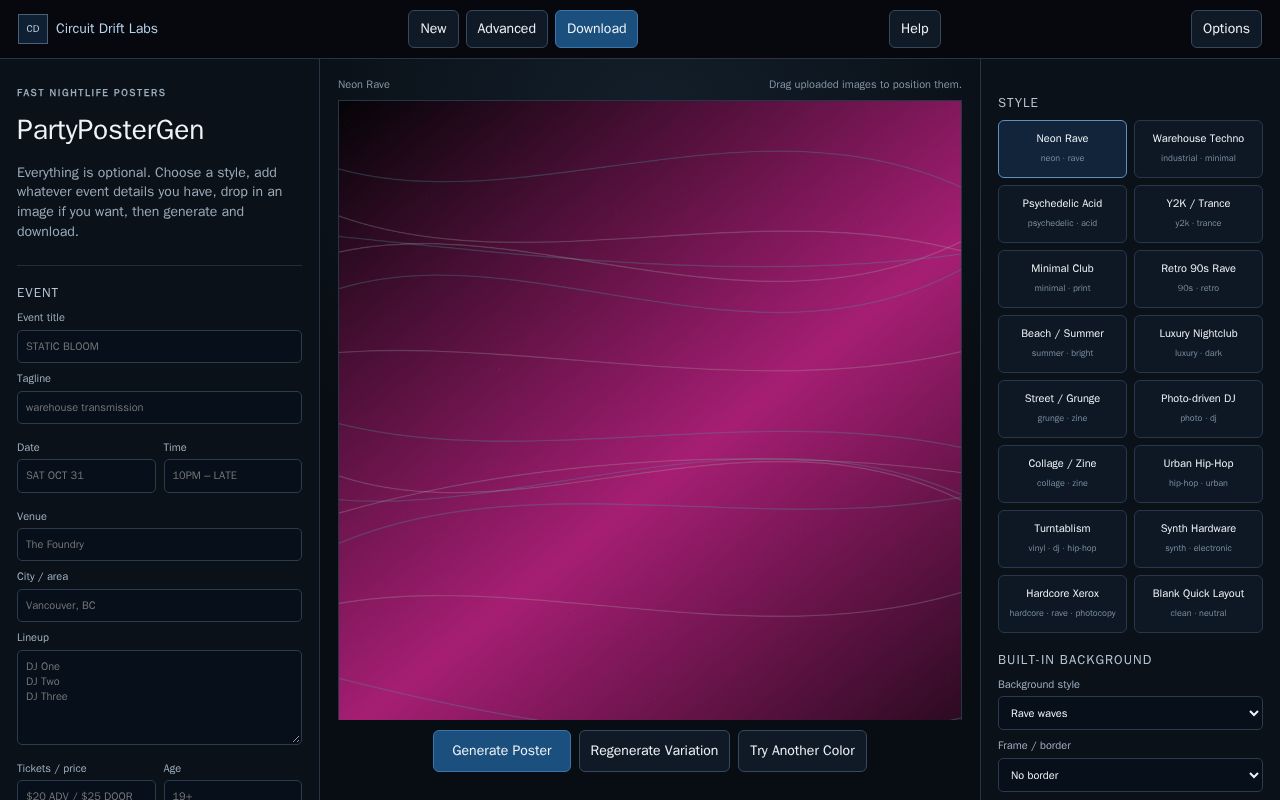1280x800 pixels.
Task: Pick the Photo-driven DJ style
Action: coord(1198,409)
